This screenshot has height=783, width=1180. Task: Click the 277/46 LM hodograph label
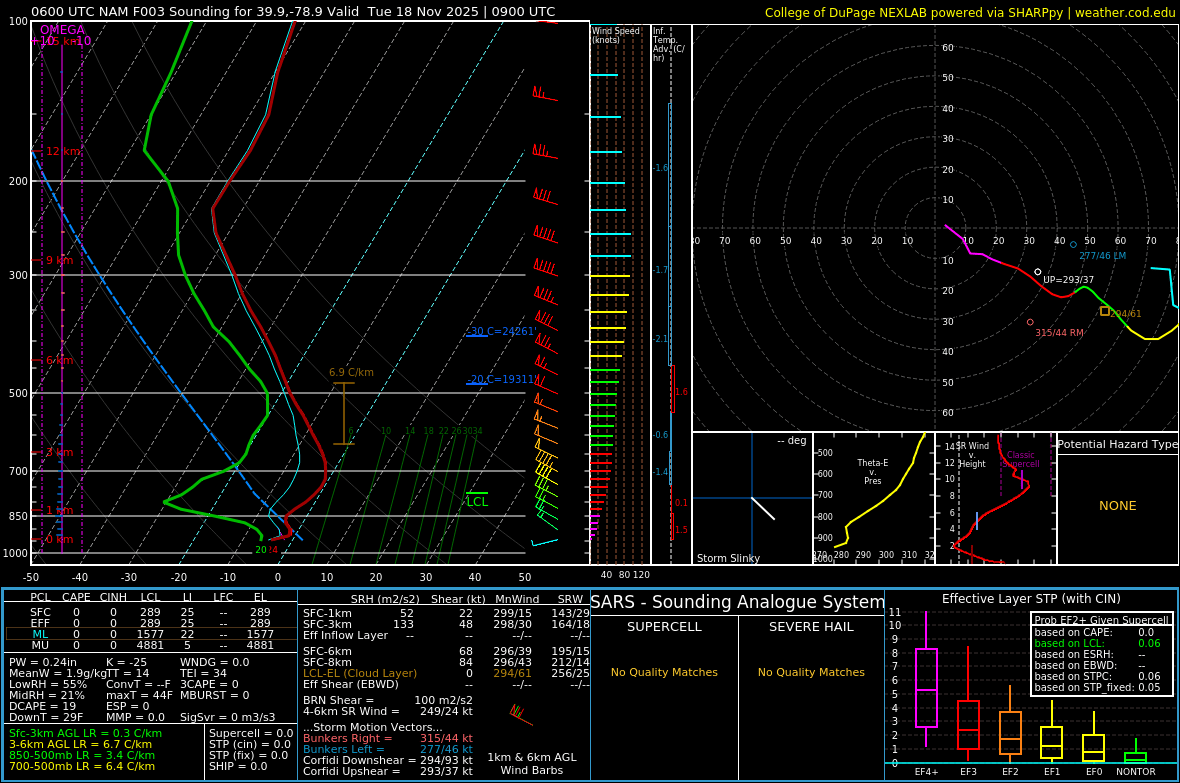click(x=1102, y=256)
